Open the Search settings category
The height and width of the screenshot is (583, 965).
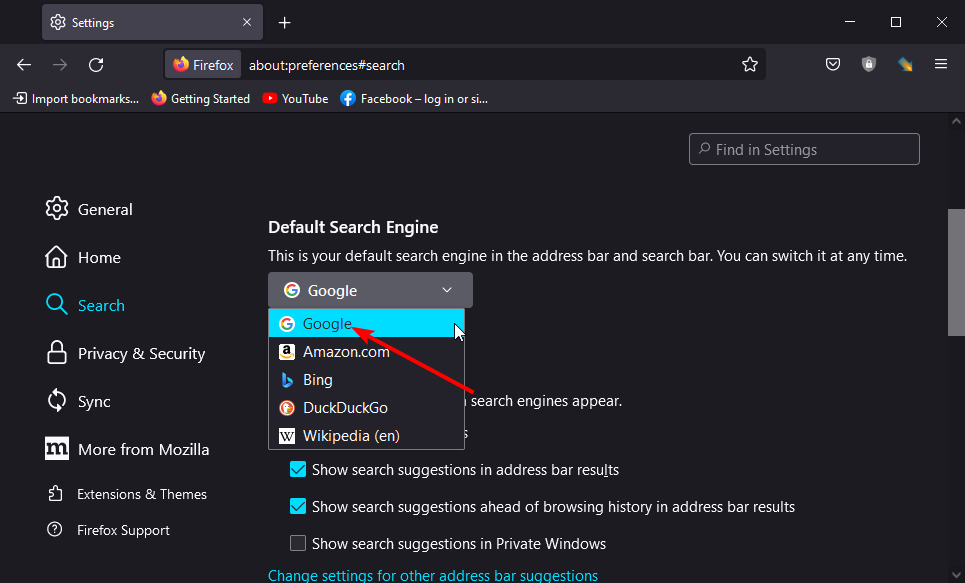point(86,305)
